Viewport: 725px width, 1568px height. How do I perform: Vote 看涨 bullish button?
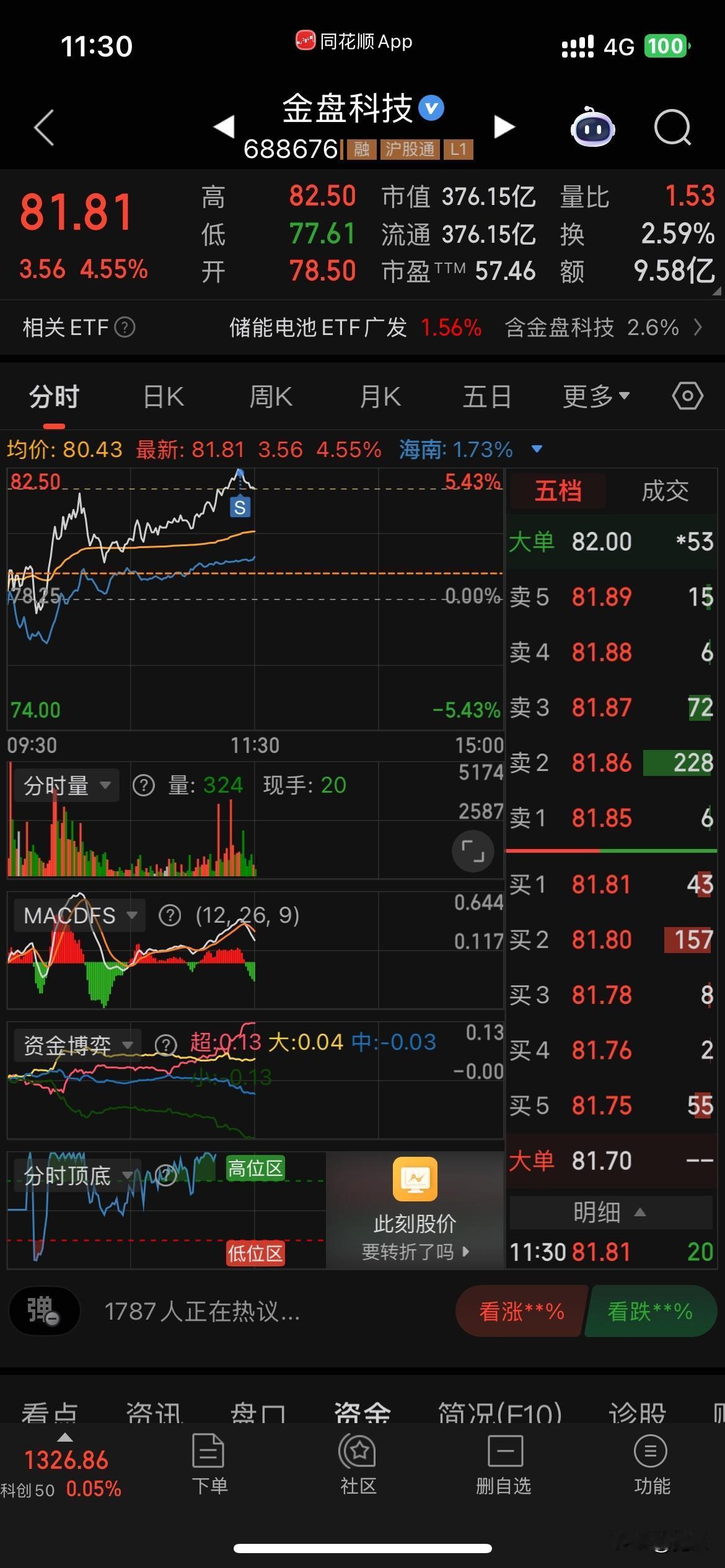[522, 1311]
